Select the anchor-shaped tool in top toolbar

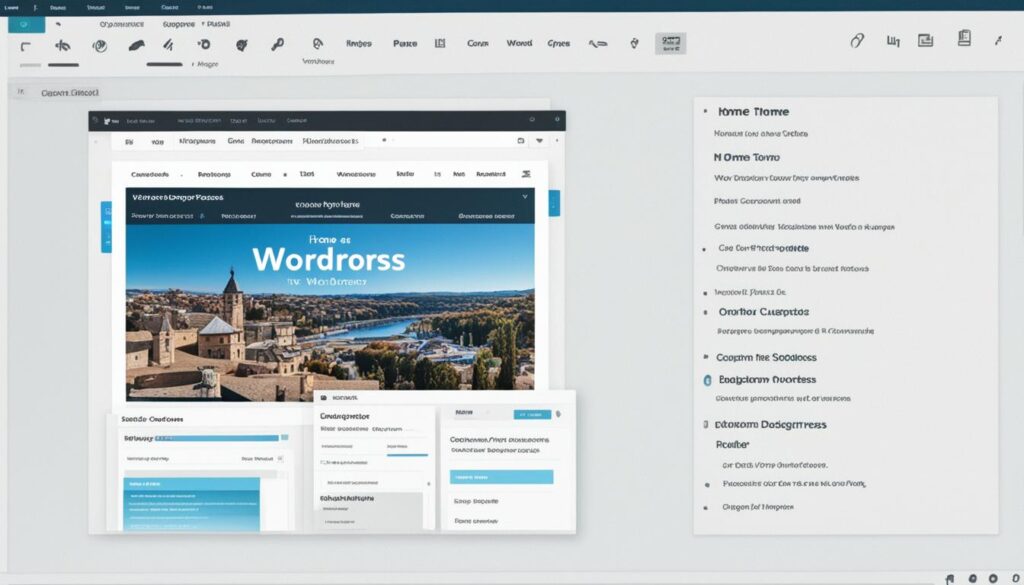[x=63, y=45]
